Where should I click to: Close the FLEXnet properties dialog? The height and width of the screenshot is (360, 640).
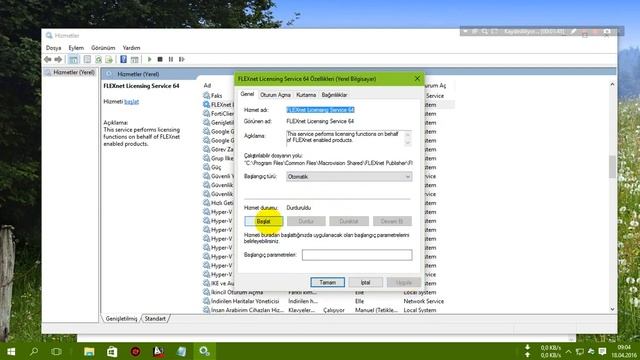[x=417, y=79]
